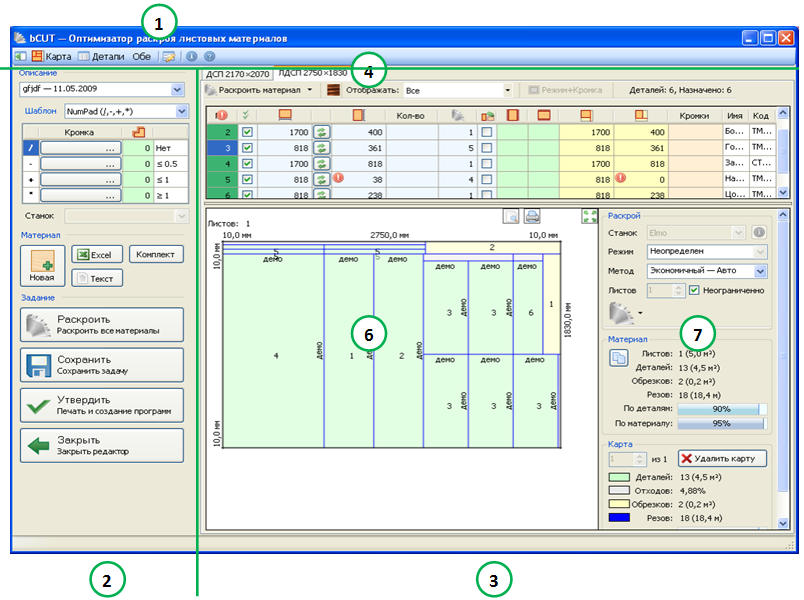This screenshot has height=600, width=804.
Task: Click the saw blade column header icon
Action: (457, 115)
